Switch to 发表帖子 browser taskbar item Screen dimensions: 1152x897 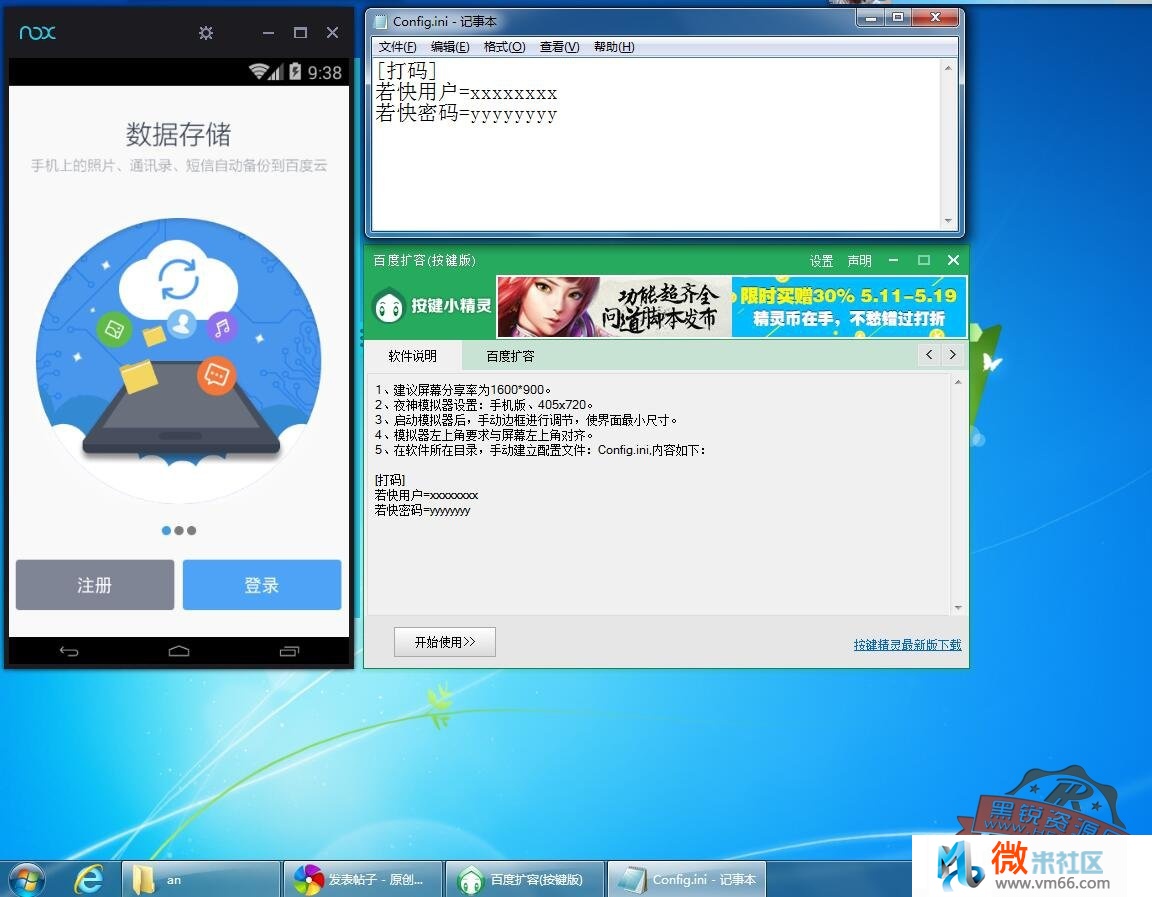tap(362, 879)
